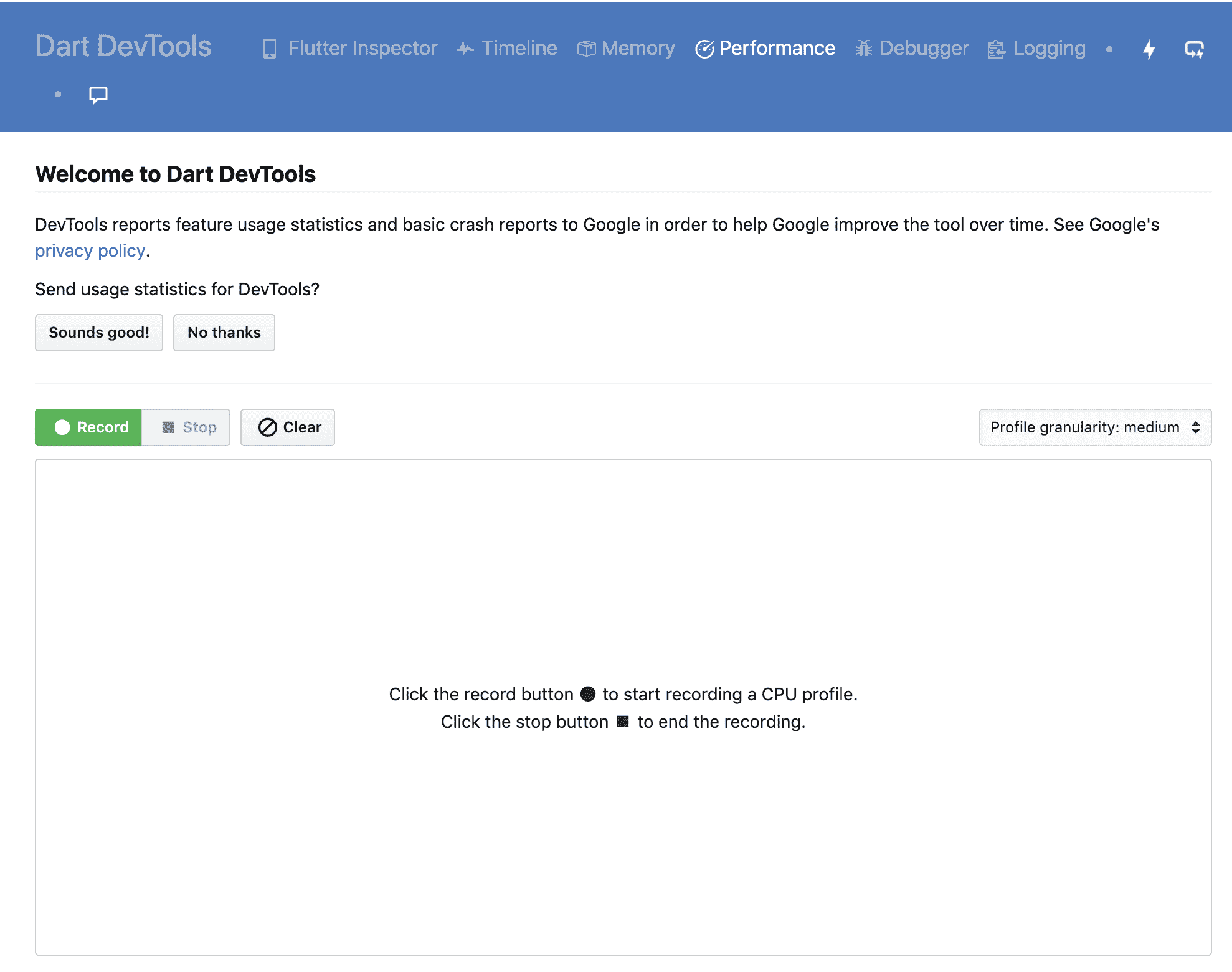Screen dimensions: 1232x972
Task: Start recording with the Record button
Action: [x=88, y=427]
